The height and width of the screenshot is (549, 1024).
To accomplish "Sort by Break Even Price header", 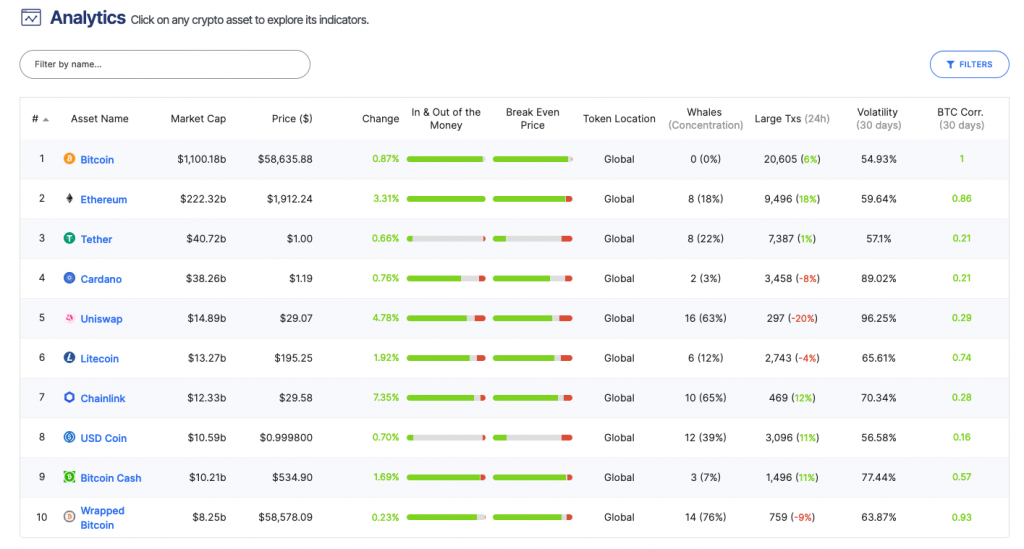I will [533, 119].
